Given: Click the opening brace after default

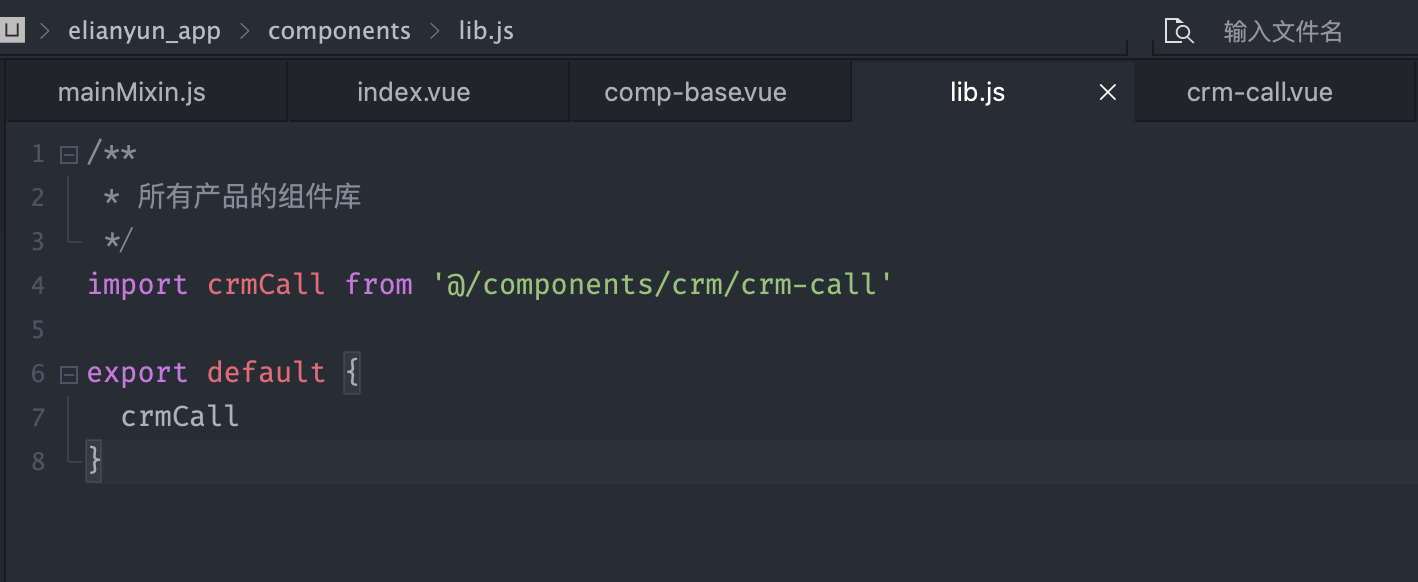Looking at the screenshot, I should tap(351, 373).
